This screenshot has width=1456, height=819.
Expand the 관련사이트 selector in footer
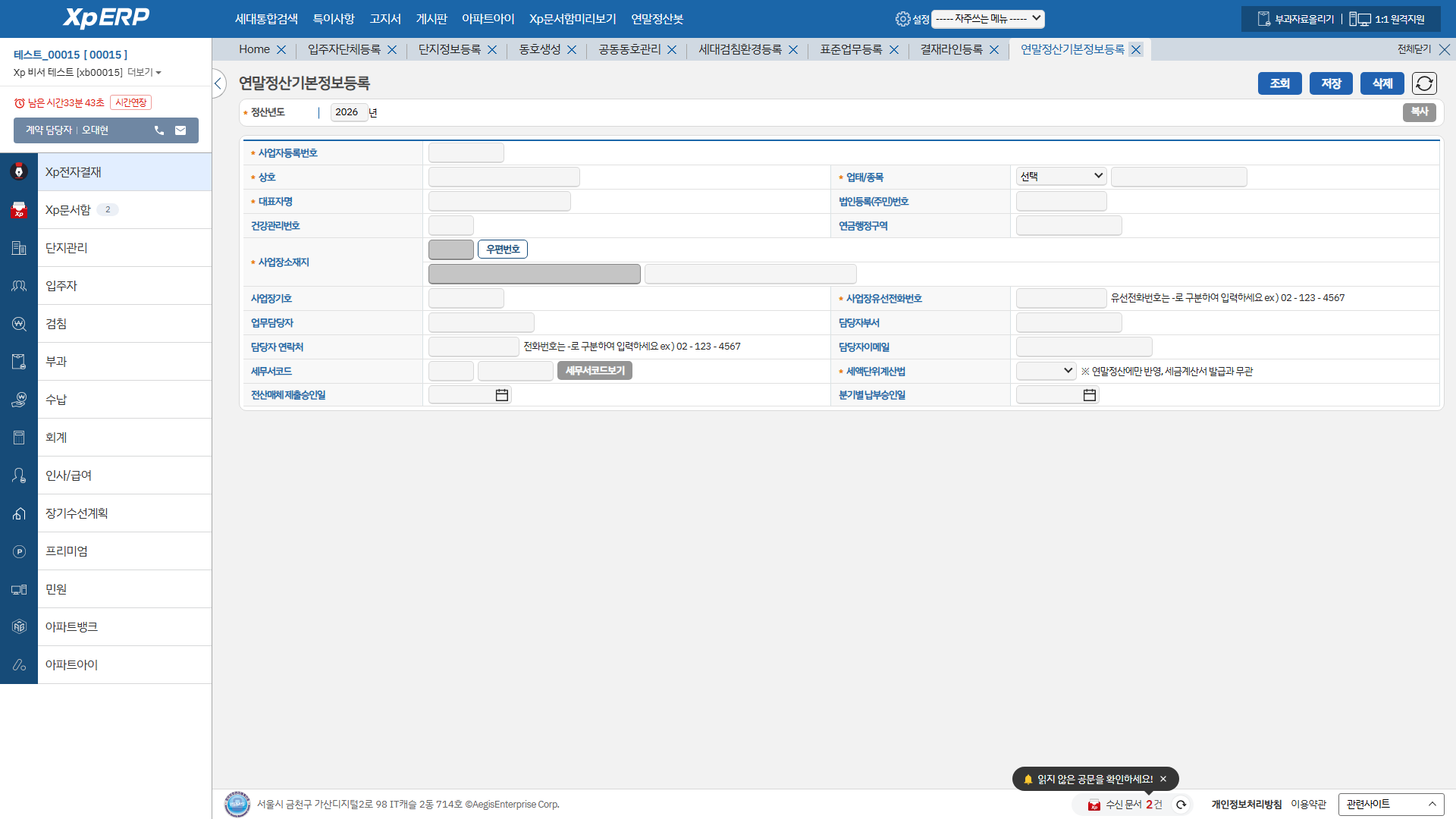pyautogui.click(x=1391, y=805)
